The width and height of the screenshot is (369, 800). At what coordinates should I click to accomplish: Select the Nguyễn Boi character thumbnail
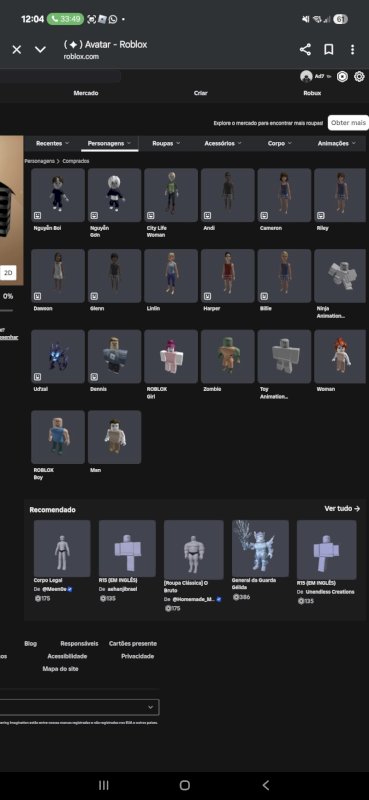58,195
